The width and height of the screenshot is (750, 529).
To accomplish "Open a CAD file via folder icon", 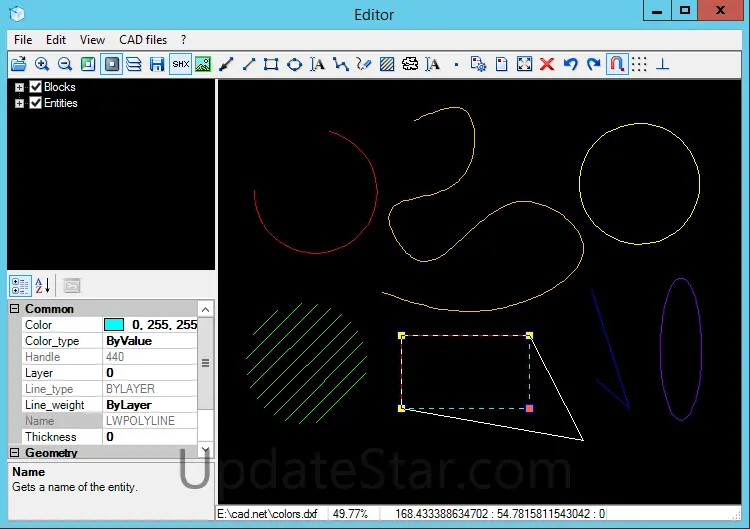I will (19, 64).
